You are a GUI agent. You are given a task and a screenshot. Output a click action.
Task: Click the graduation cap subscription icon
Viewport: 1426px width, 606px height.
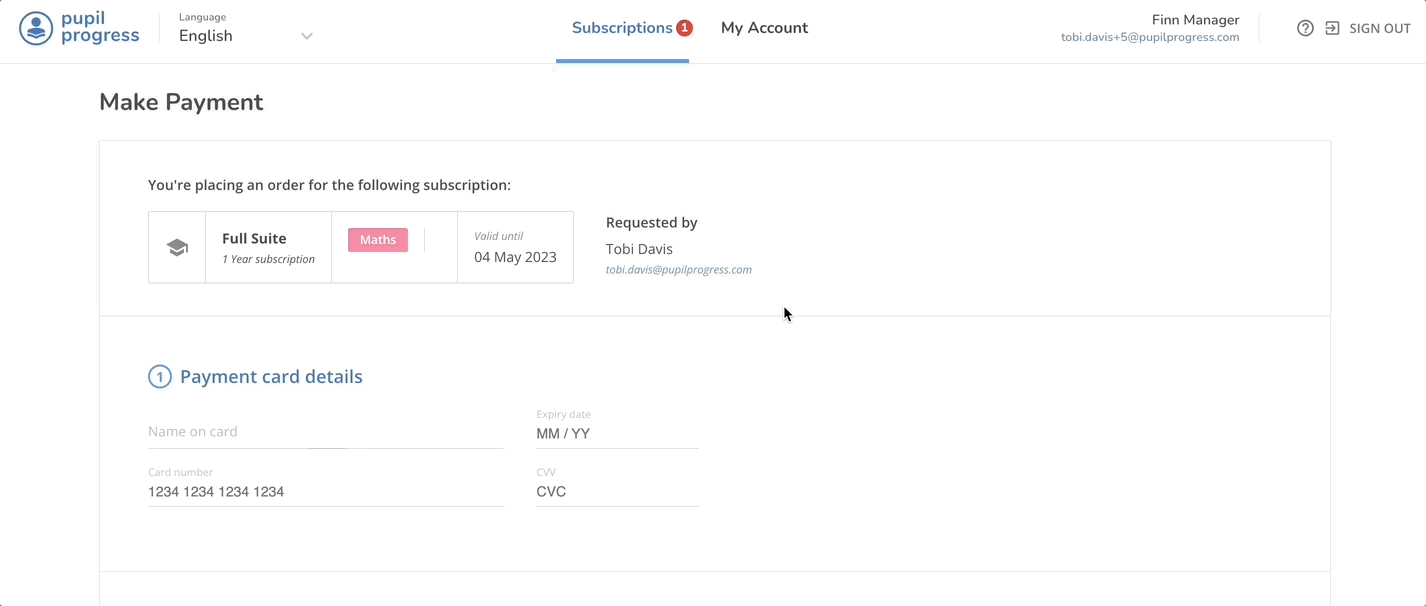pos(177,248)
